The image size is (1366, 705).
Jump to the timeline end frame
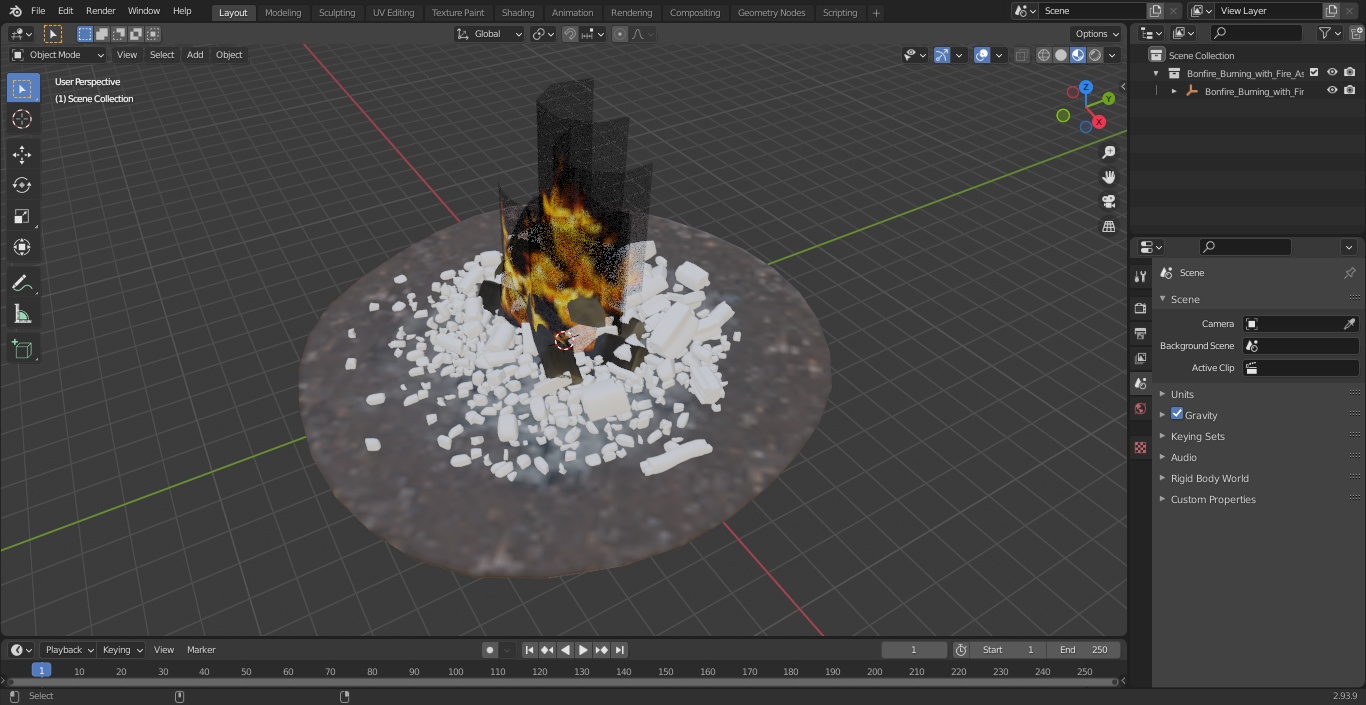pyautogui.click(x=620, y=650)
